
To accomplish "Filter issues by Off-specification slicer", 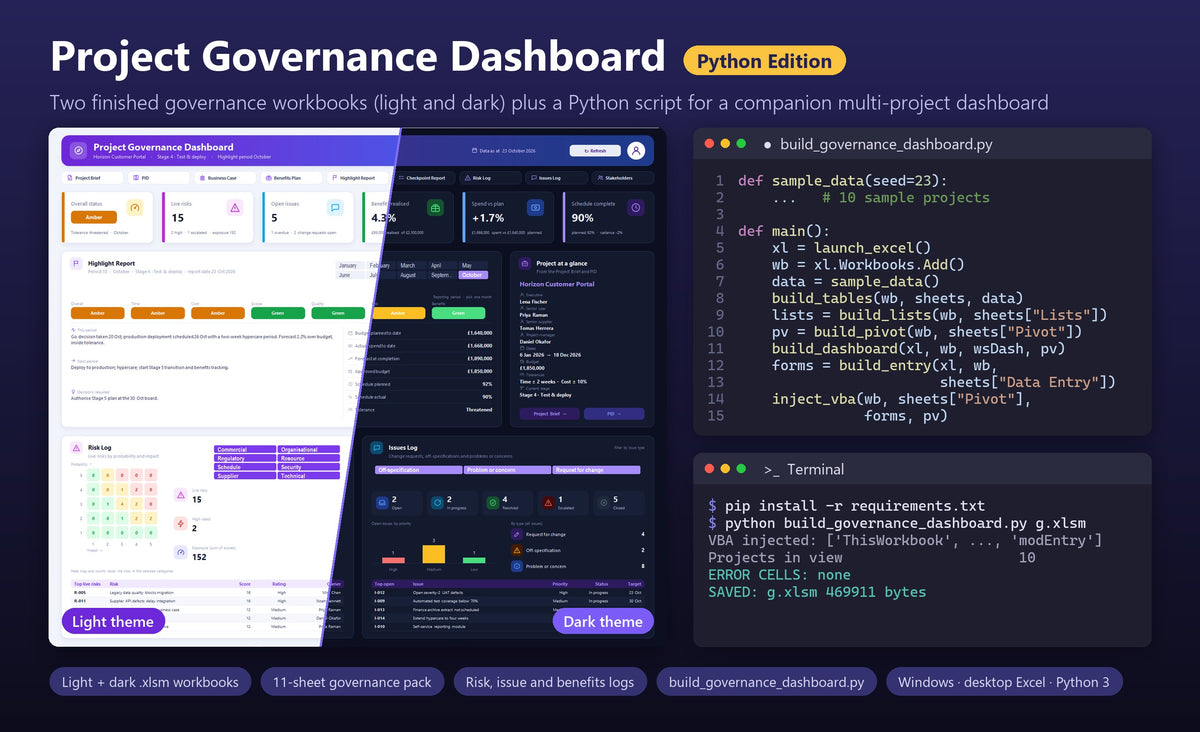I will tap(417, 470).
